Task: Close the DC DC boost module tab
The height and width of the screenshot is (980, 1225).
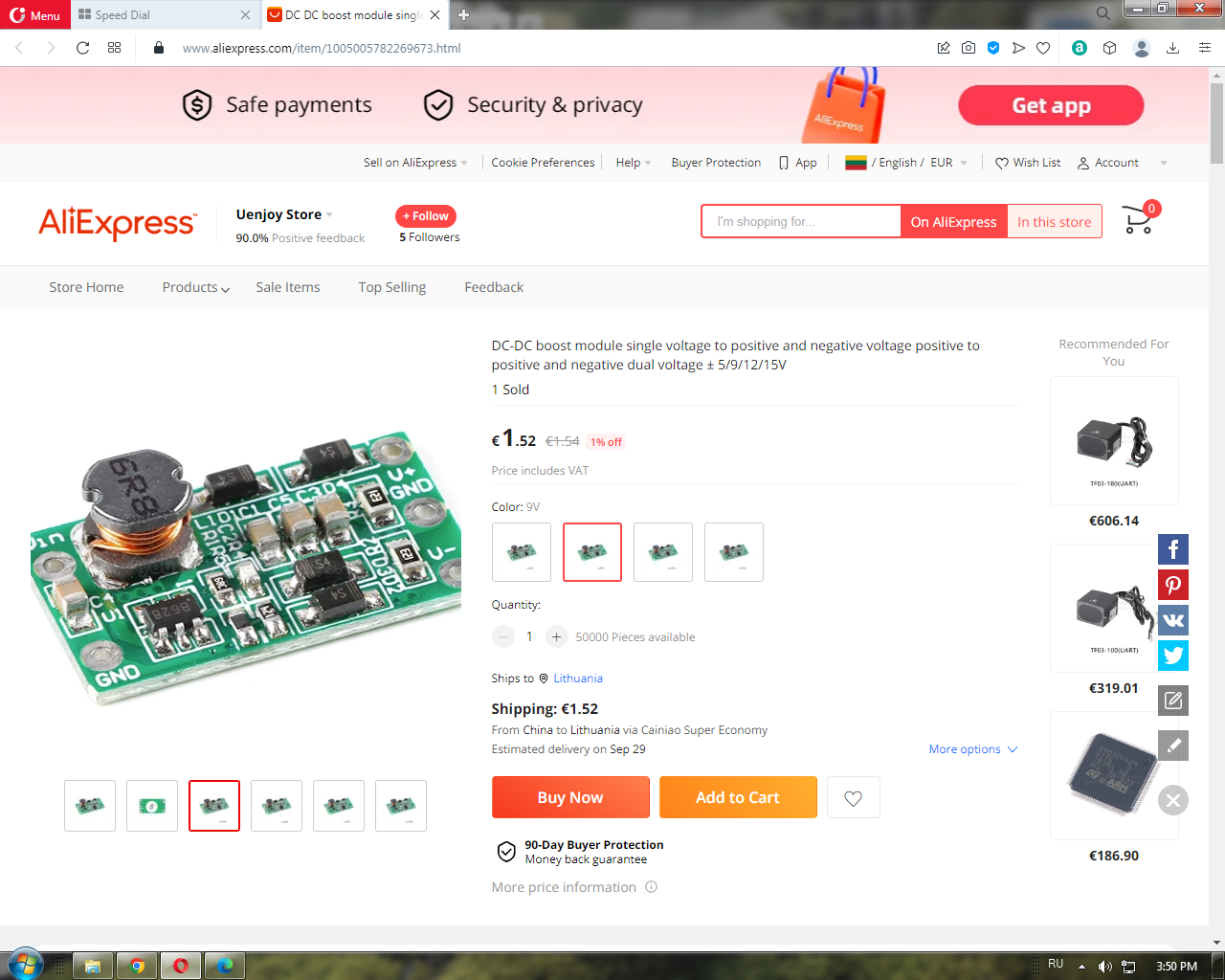Action: click(x=434, y=15)
